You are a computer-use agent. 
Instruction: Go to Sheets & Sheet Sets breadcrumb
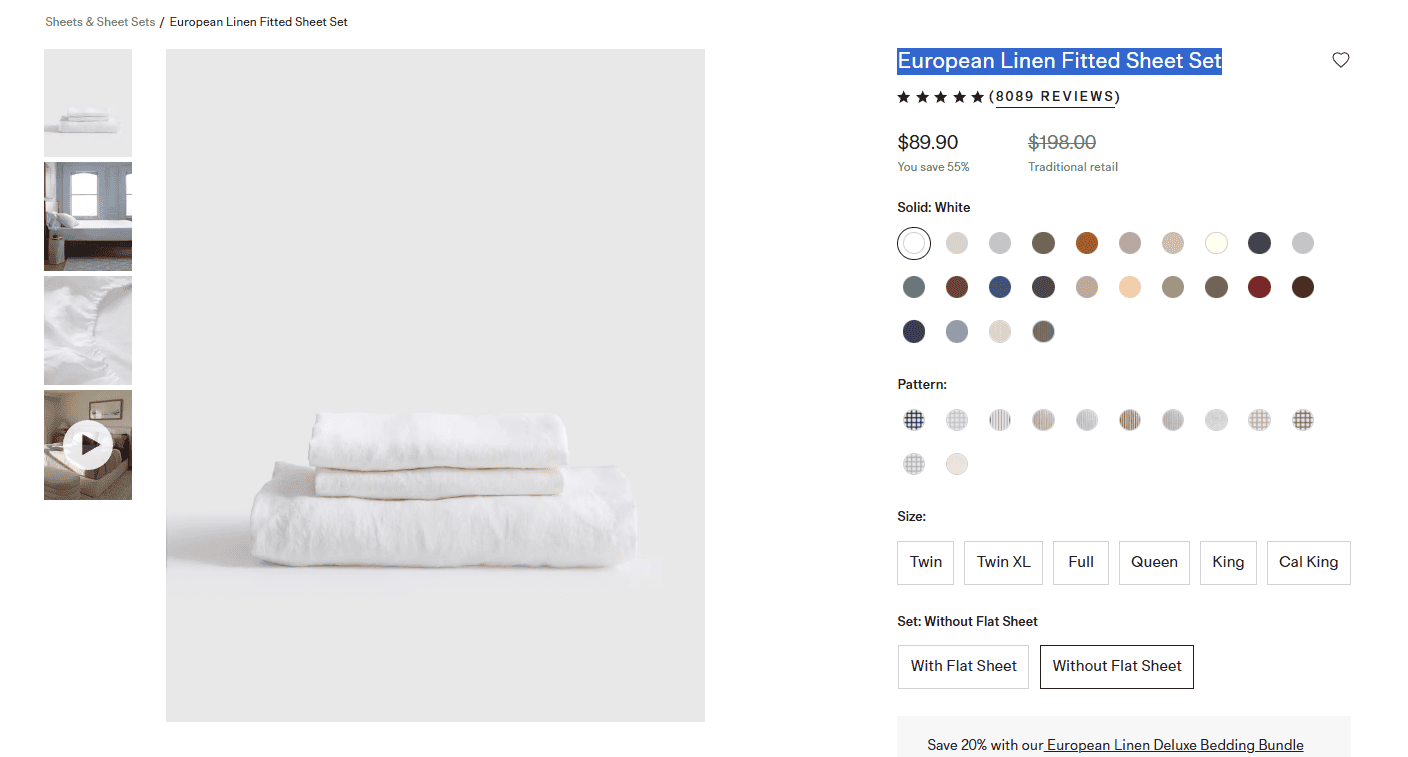pos(100,22)
